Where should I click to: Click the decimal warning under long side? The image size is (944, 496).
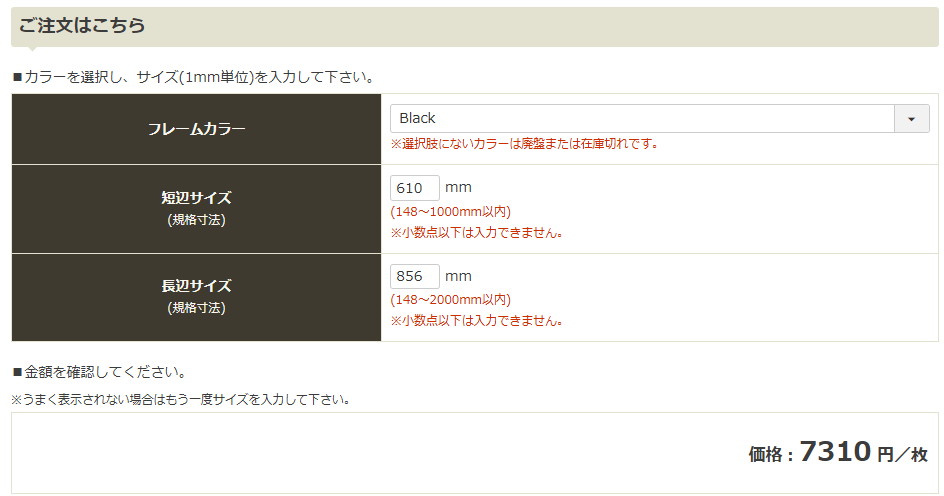477,321
